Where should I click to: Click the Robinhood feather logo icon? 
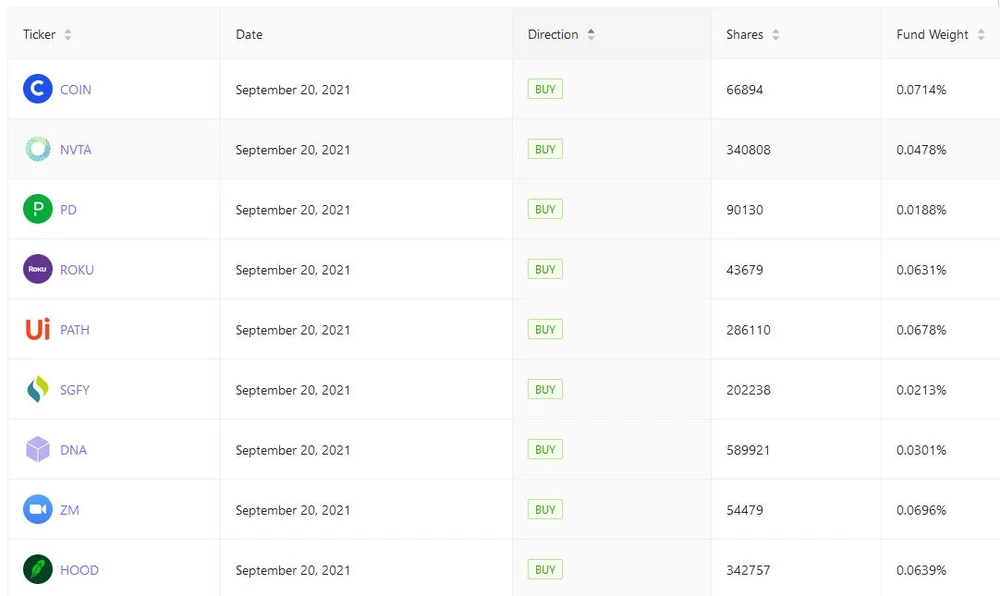[38, 570]
